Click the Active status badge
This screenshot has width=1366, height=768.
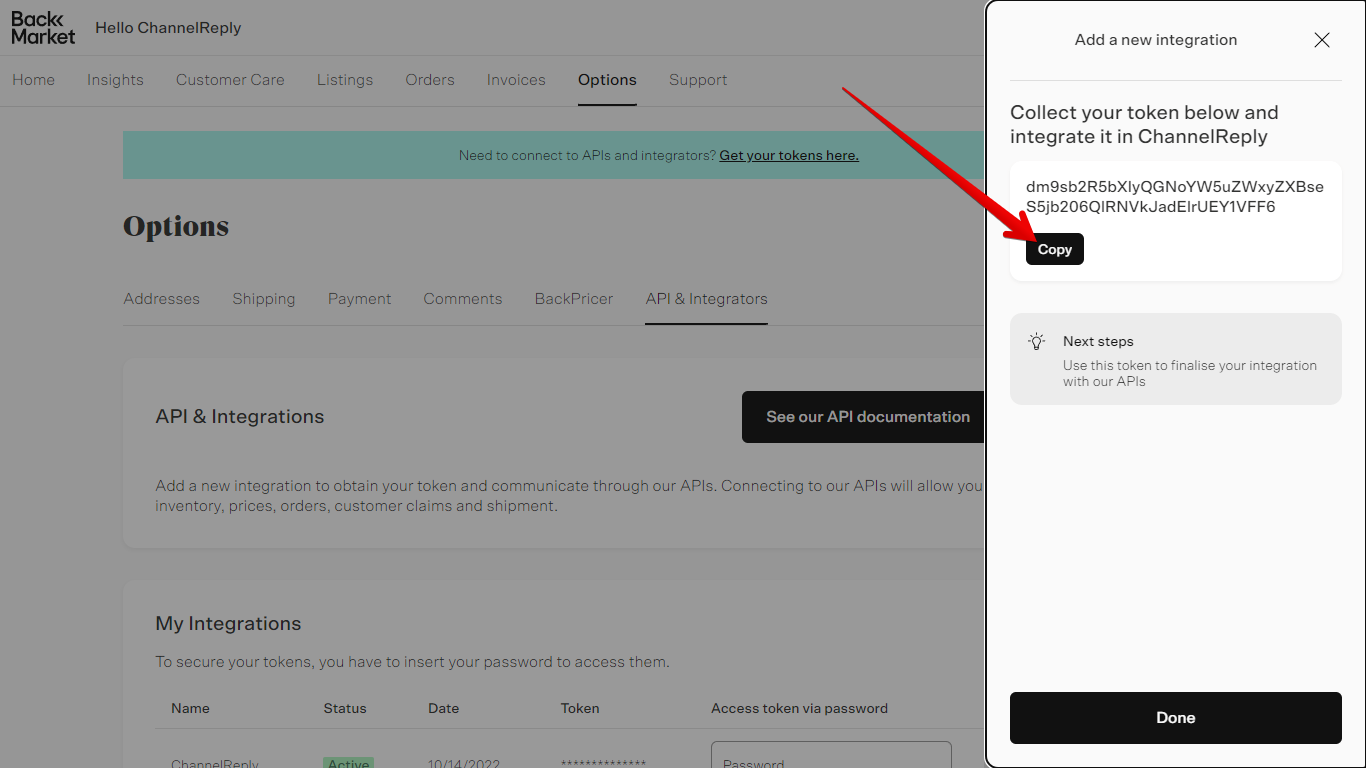(348, 763)
